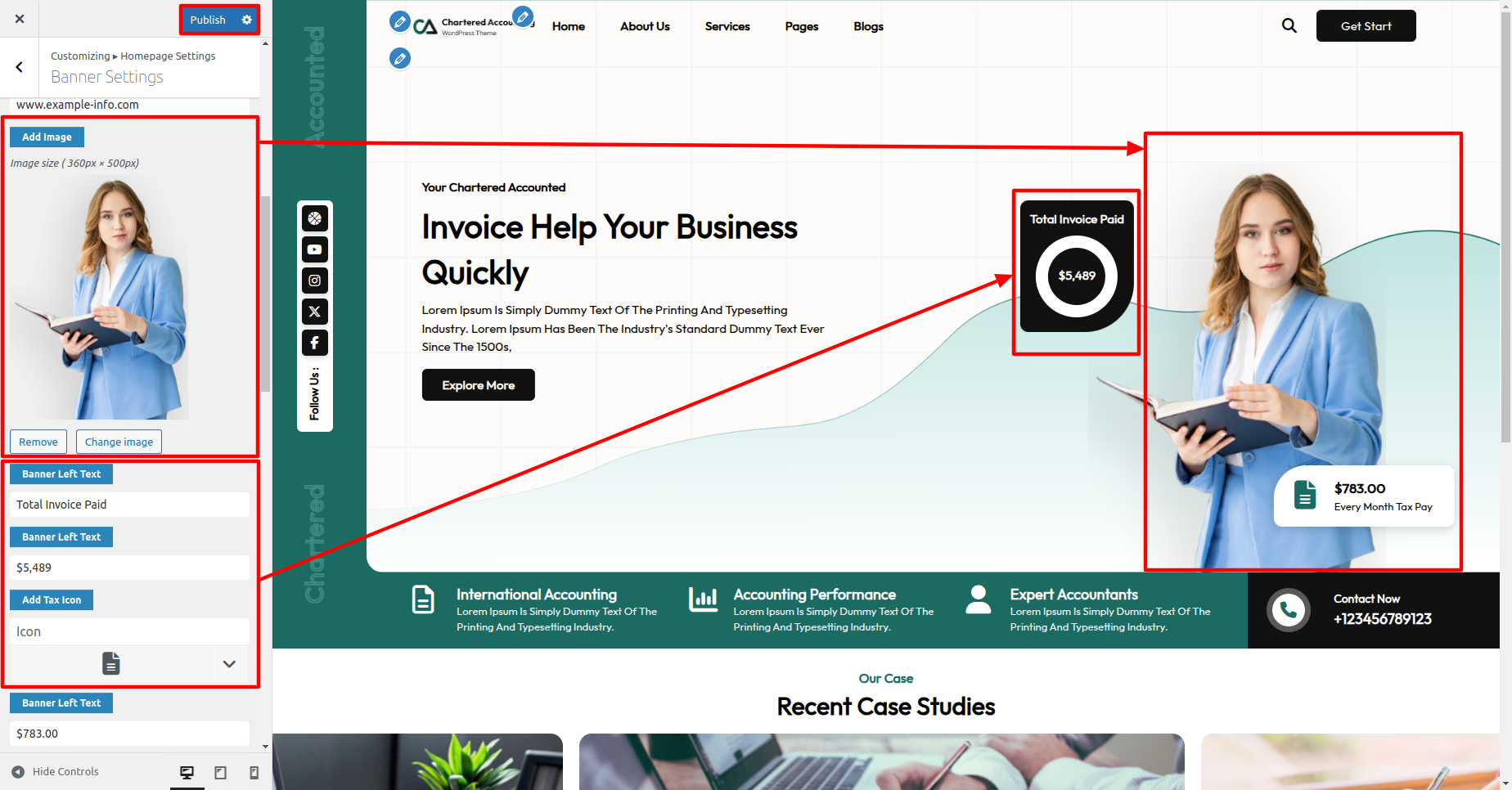Switch to tablet preview mode
Viewport: 1512px width, 790px height.
[x=220, y=772]
